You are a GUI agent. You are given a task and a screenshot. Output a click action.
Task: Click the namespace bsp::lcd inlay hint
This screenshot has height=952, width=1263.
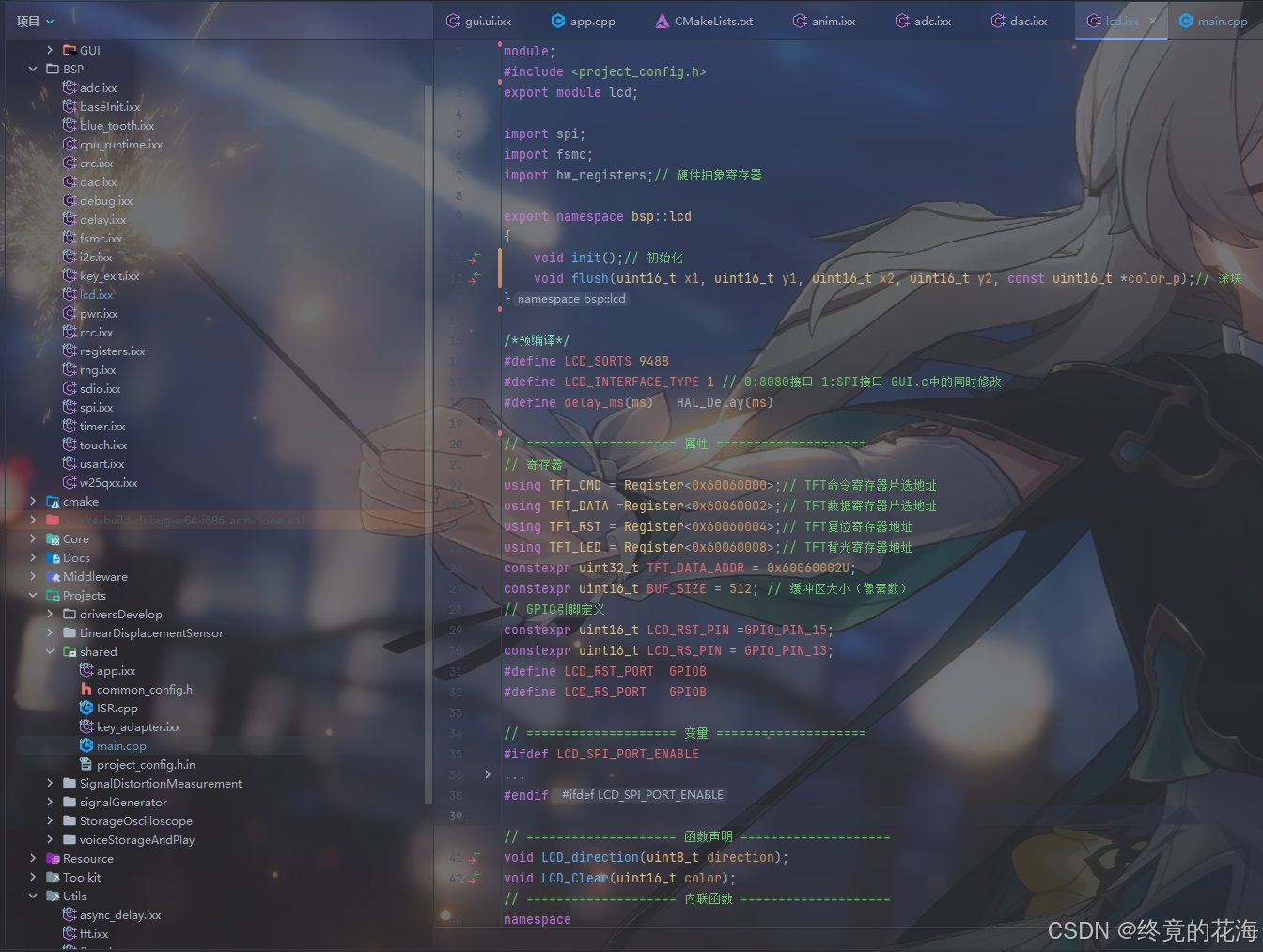point(571,299)
